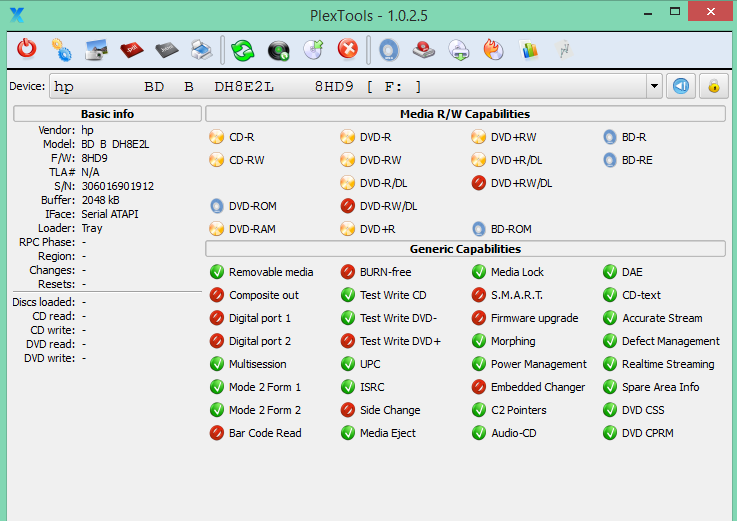Click the Spare Area Info label
Viewport: 737px width, 521px height.
pos(660,387)
